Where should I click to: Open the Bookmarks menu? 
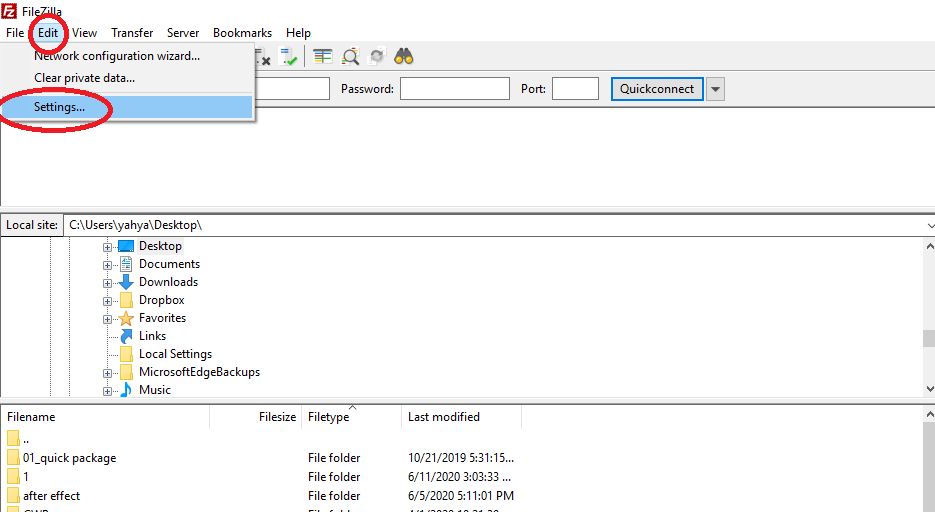[x=242, y=33]
